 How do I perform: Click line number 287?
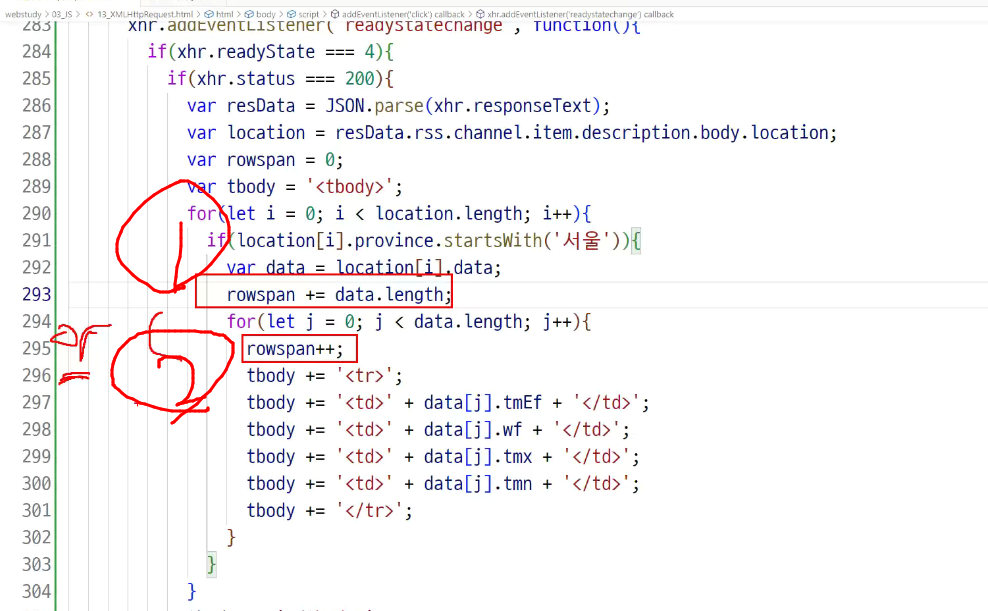(37, 133)
